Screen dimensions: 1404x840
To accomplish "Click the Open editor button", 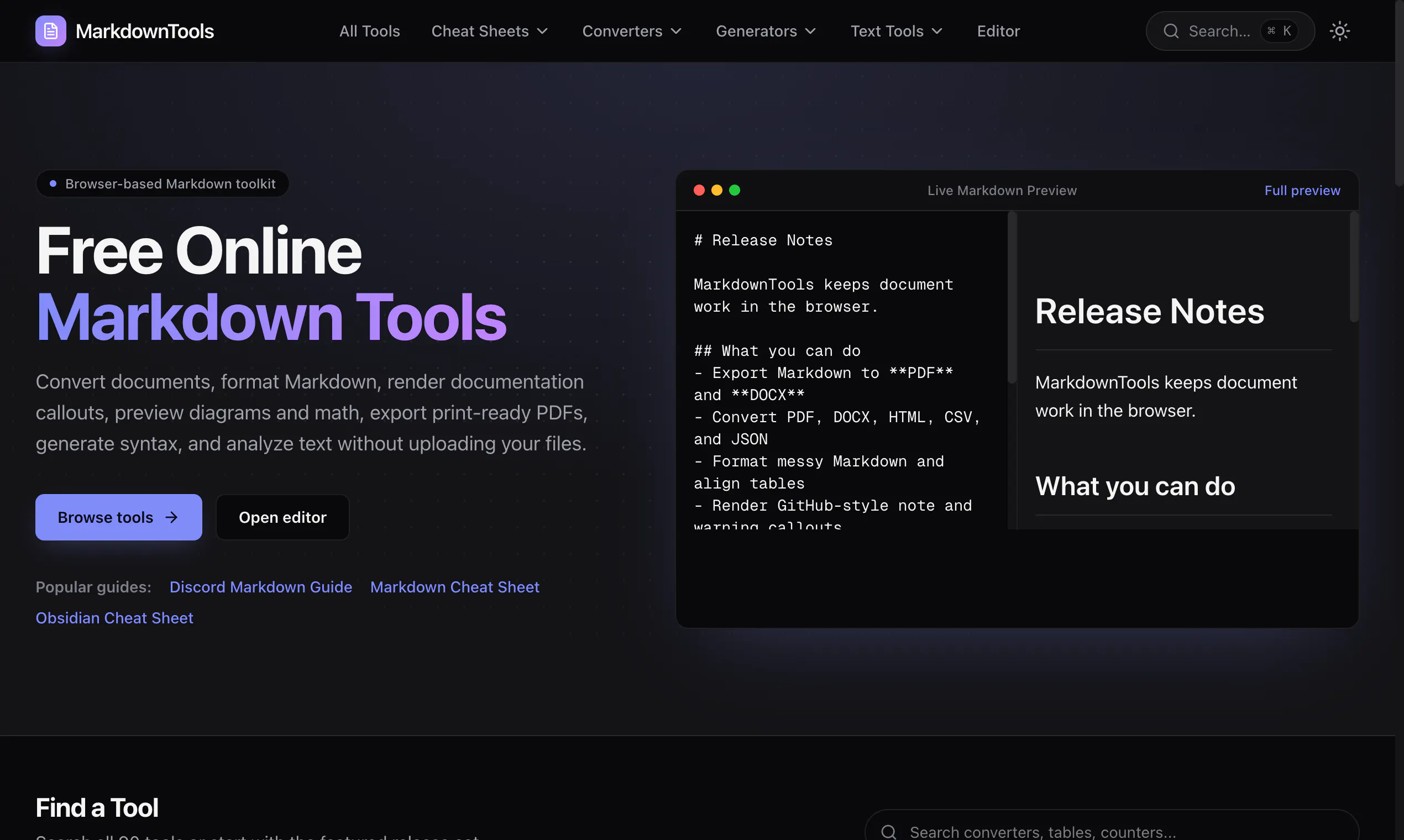I will pyautogui.click(x=282, y=517).
